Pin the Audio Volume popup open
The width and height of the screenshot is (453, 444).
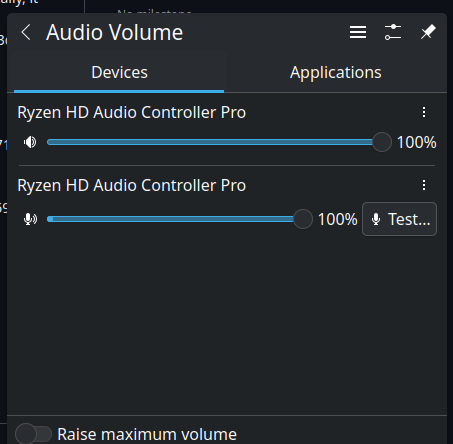coord(428,32)
